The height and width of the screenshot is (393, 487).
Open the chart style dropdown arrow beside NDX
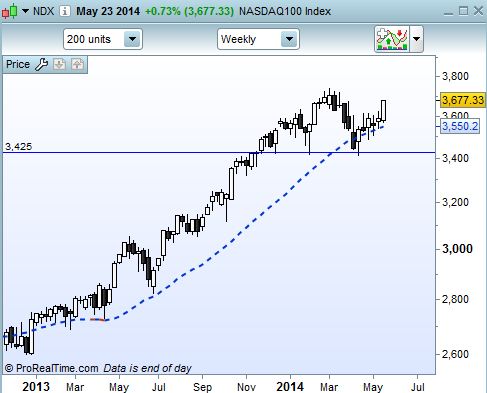tap(25, 11)
